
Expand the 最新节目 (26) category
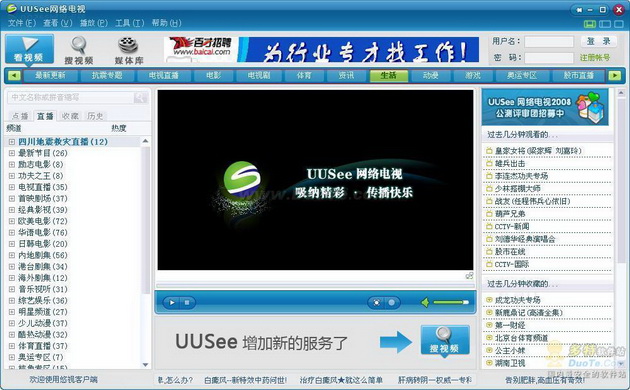pyautogui.click(x=12, y=153)
